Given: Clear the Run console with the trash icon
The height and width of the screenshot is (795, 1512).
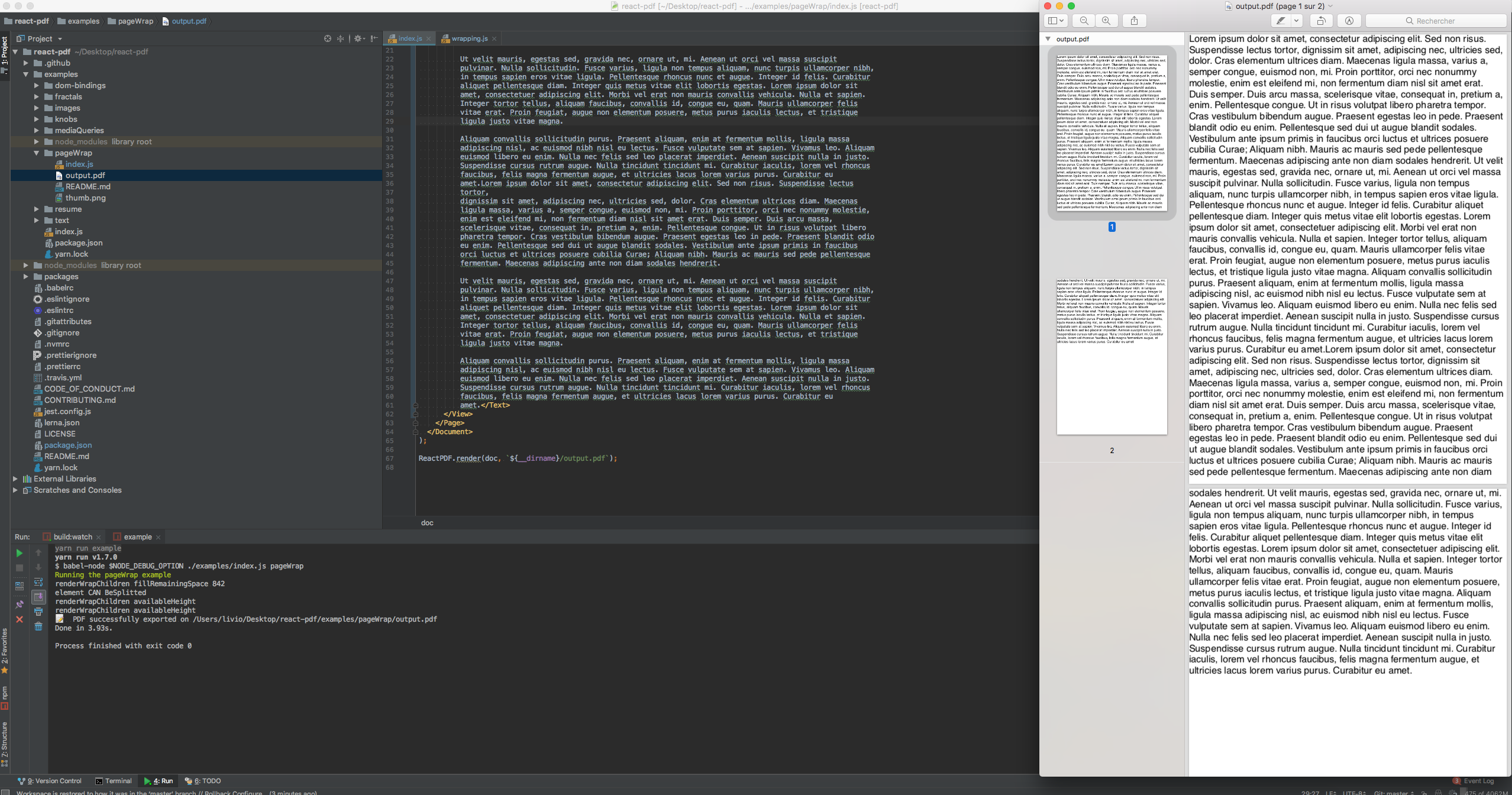Looking at the screenshot, I should click(x=38, y=626).
